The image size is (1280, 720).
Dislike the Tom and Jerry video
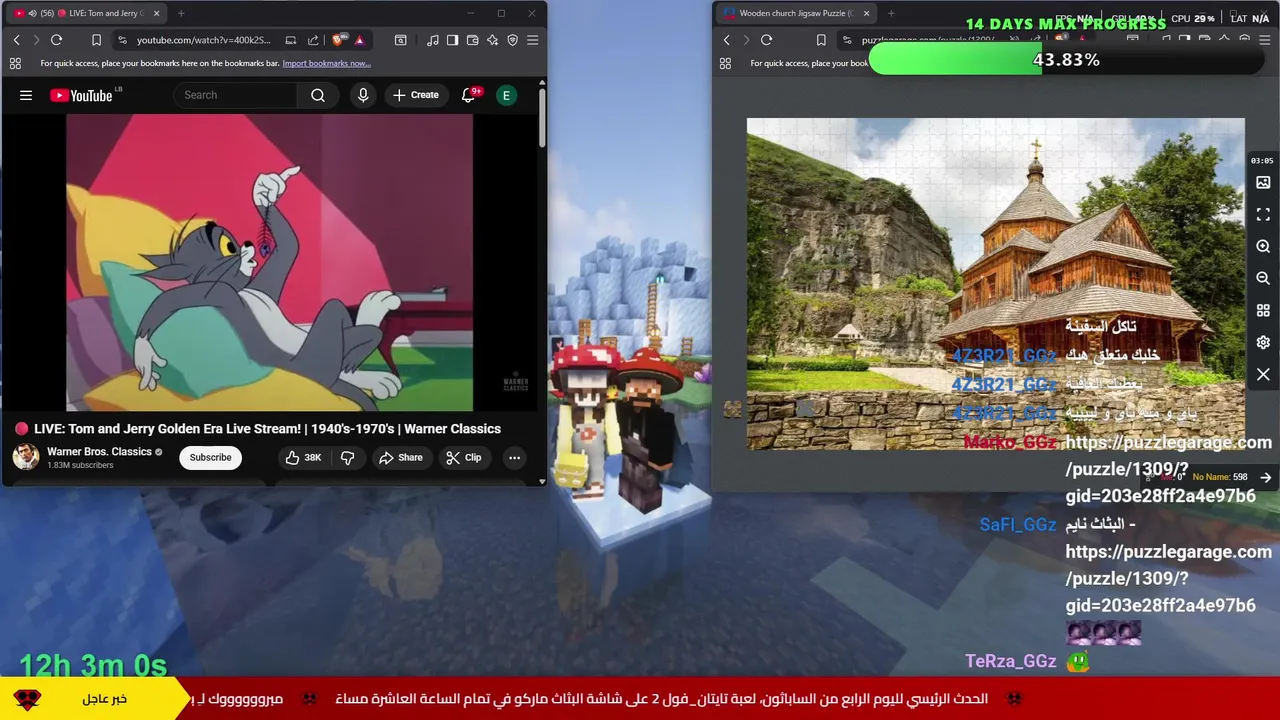click(348, 457)
